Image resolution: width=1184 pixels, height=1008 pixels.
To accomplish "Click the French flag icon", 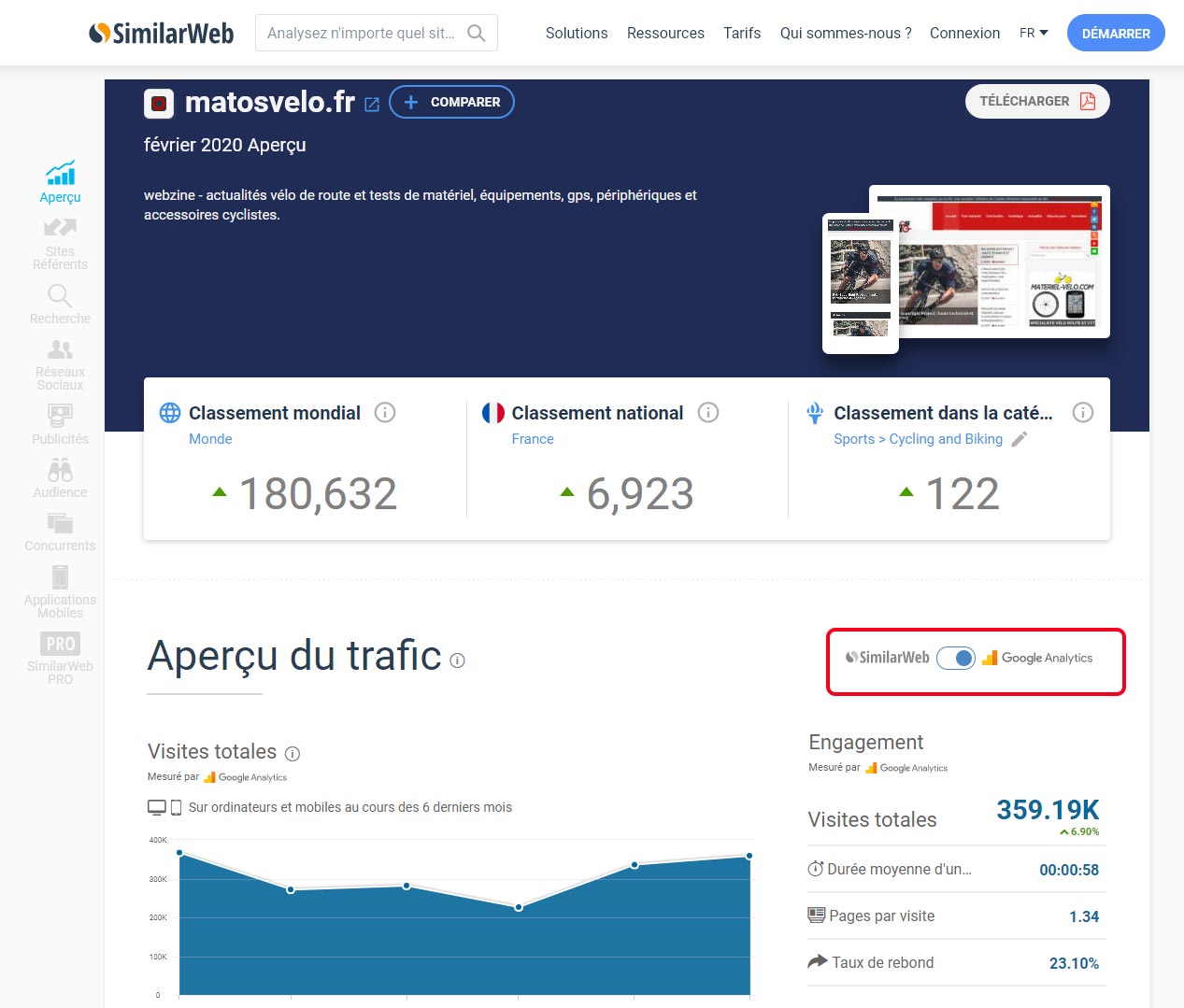I will [493, 412].
